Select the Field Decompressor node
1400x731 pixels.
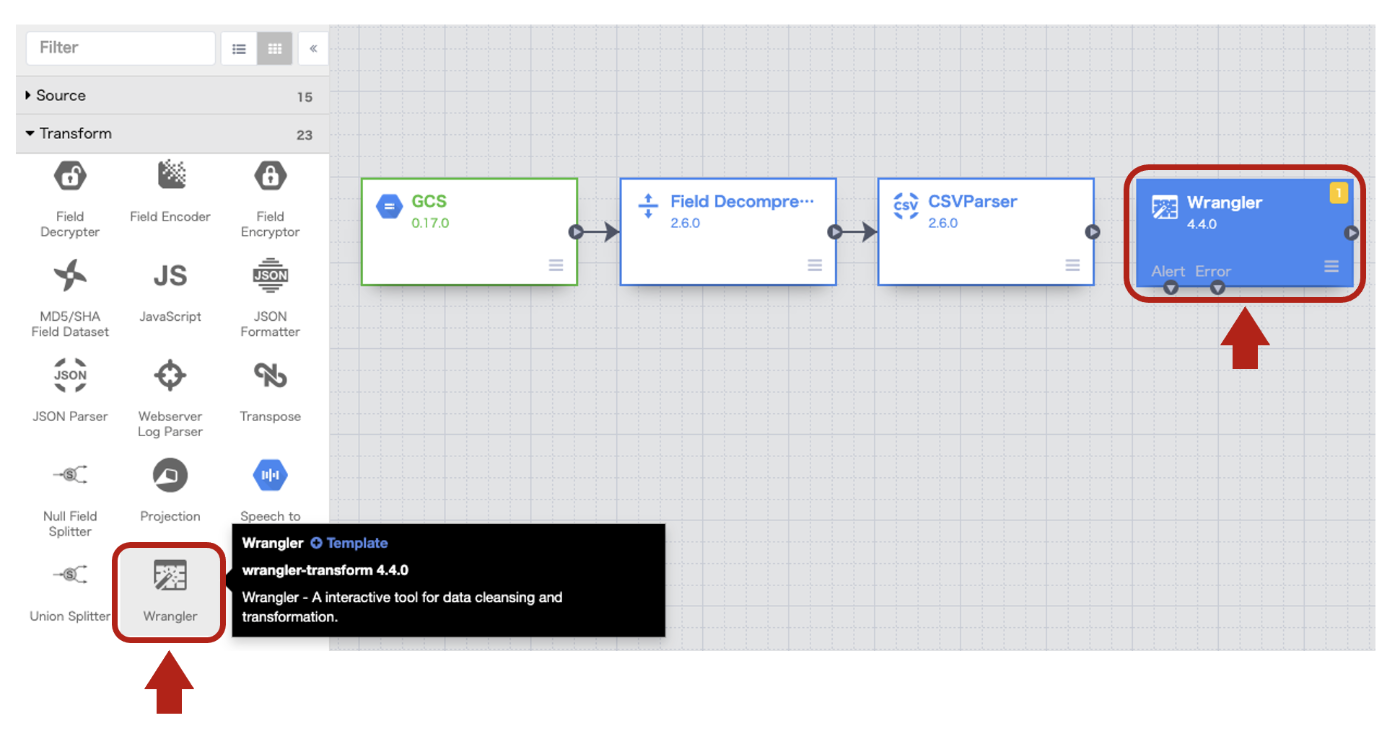[728, 232]
